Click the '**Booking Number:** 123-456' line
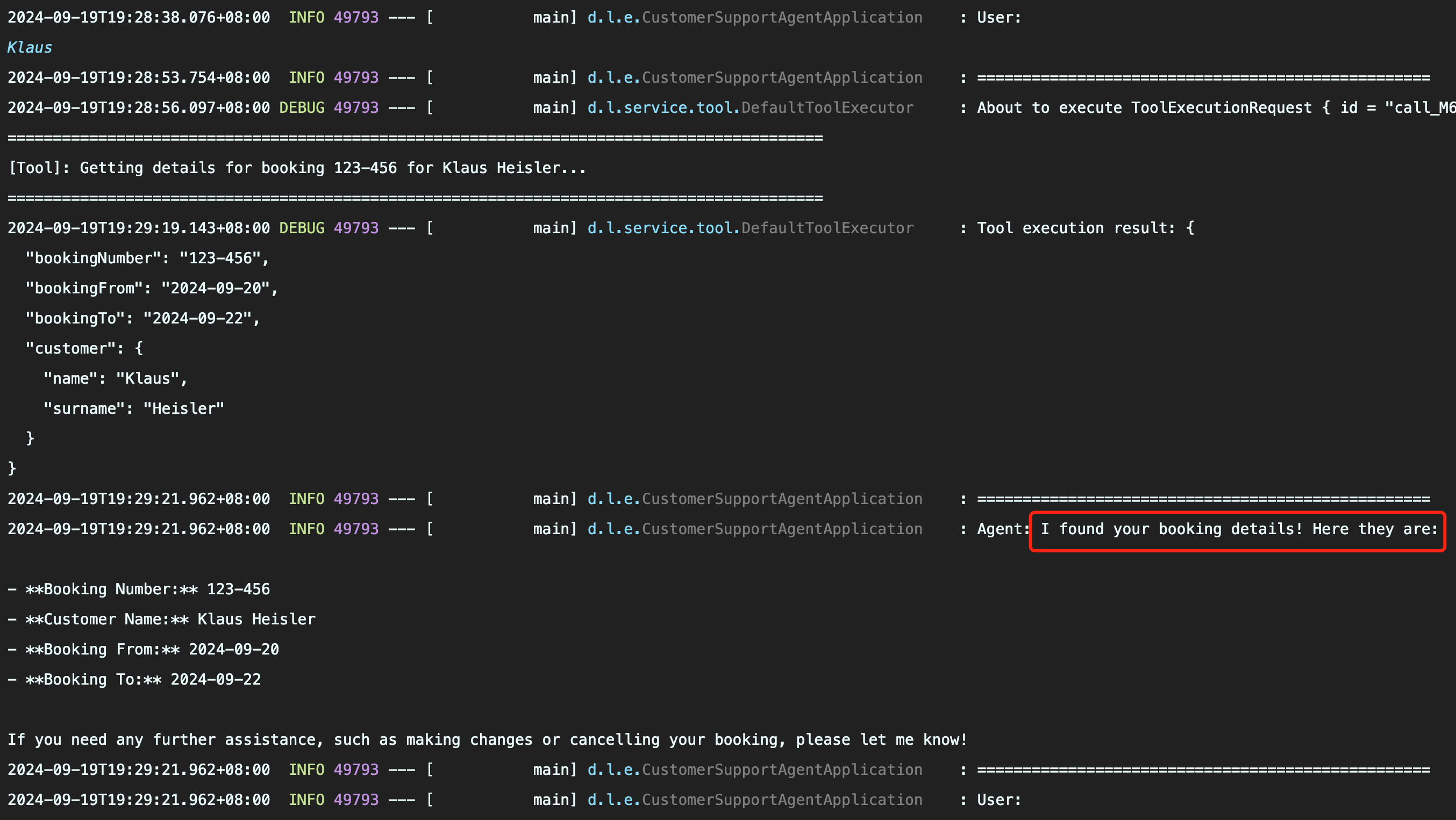This screenshot has height=820, width=1456. (x=139, y=589)
